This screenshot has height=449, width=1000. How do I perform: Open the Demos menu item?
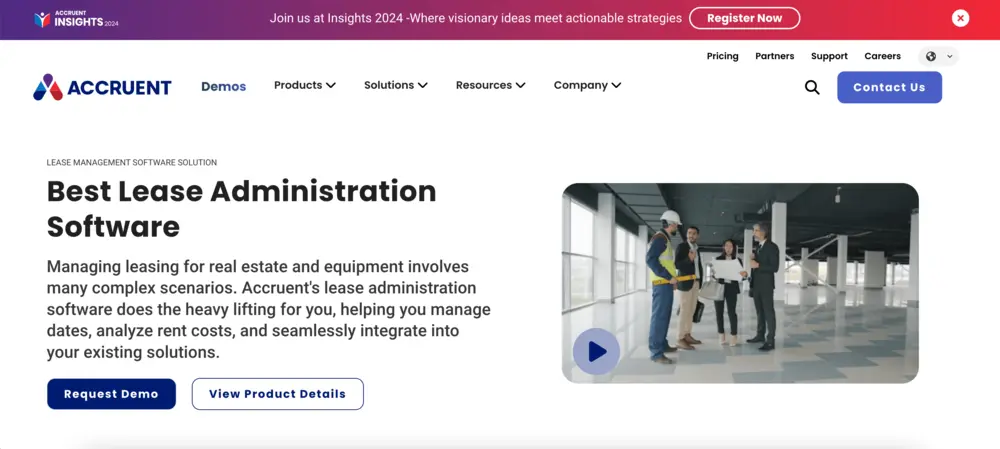[224, 87]
